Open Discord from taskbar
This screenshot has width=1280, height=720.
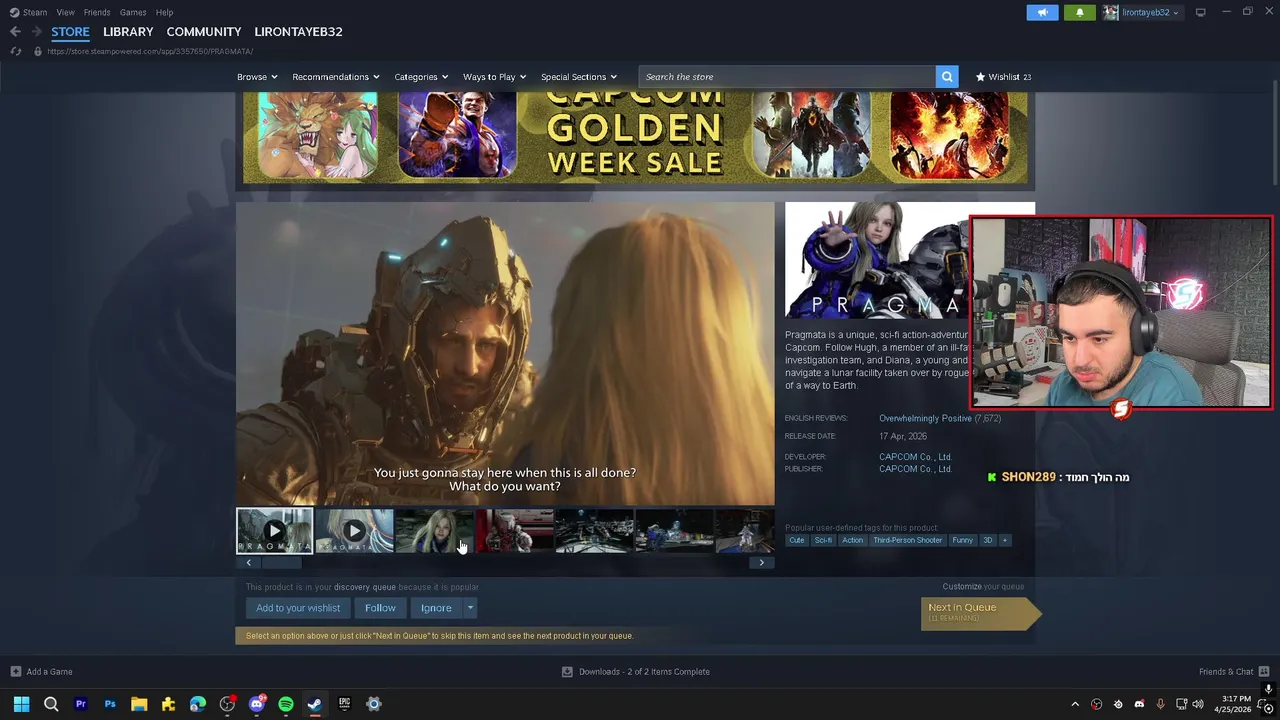257,704
